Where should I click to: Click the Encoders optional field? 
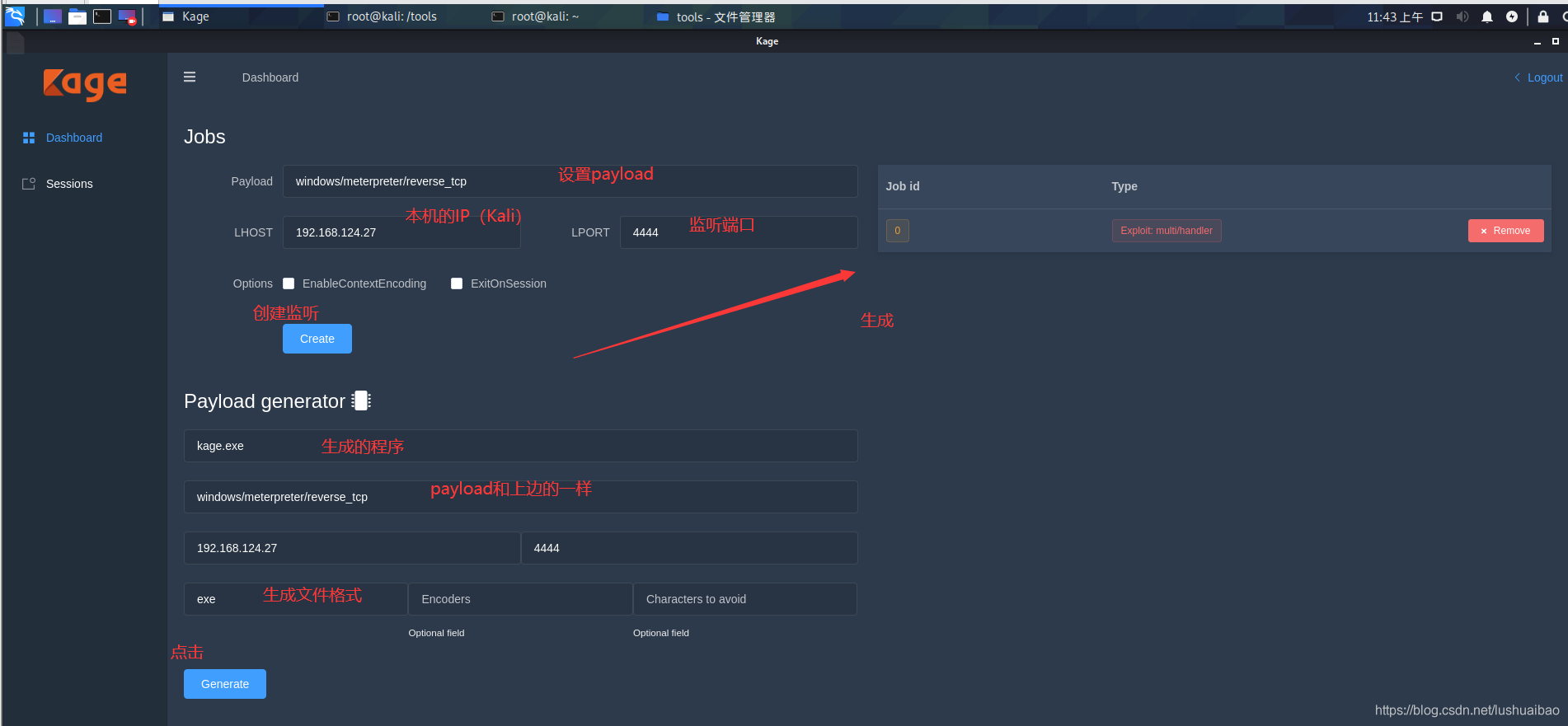click(x=520, y=599)
